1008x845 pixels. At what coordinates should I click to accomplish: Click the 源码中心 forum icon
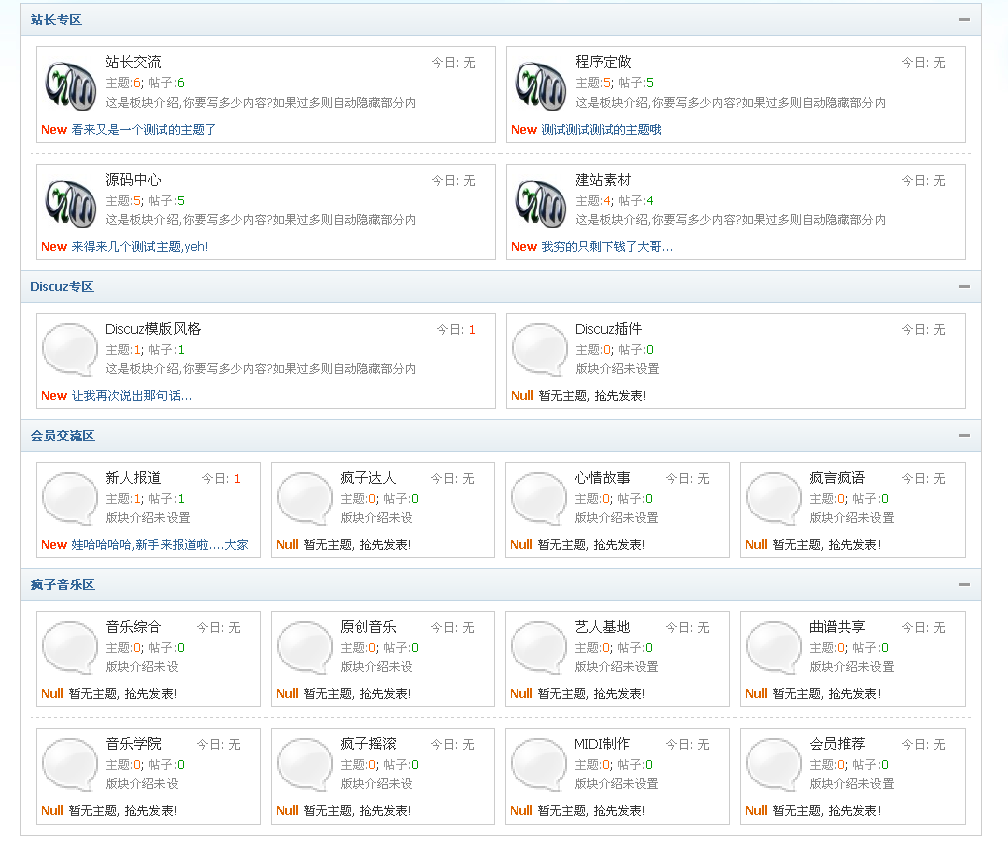pyautogui.click(x=71, y=203)
